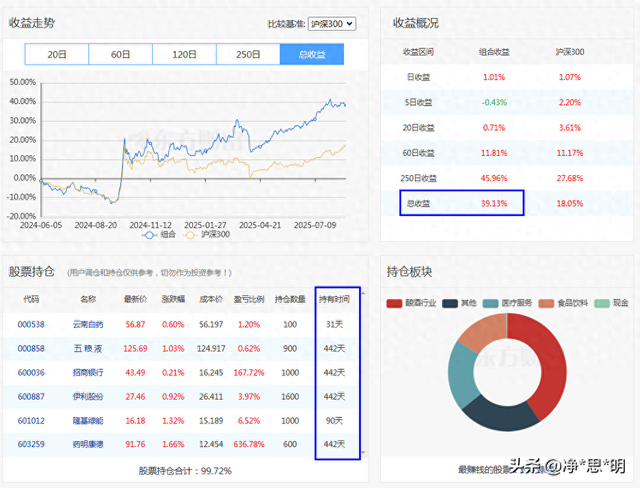Click the orange 食品饮料 legend icon
The image size is (640, 488).
coord(545,303)
